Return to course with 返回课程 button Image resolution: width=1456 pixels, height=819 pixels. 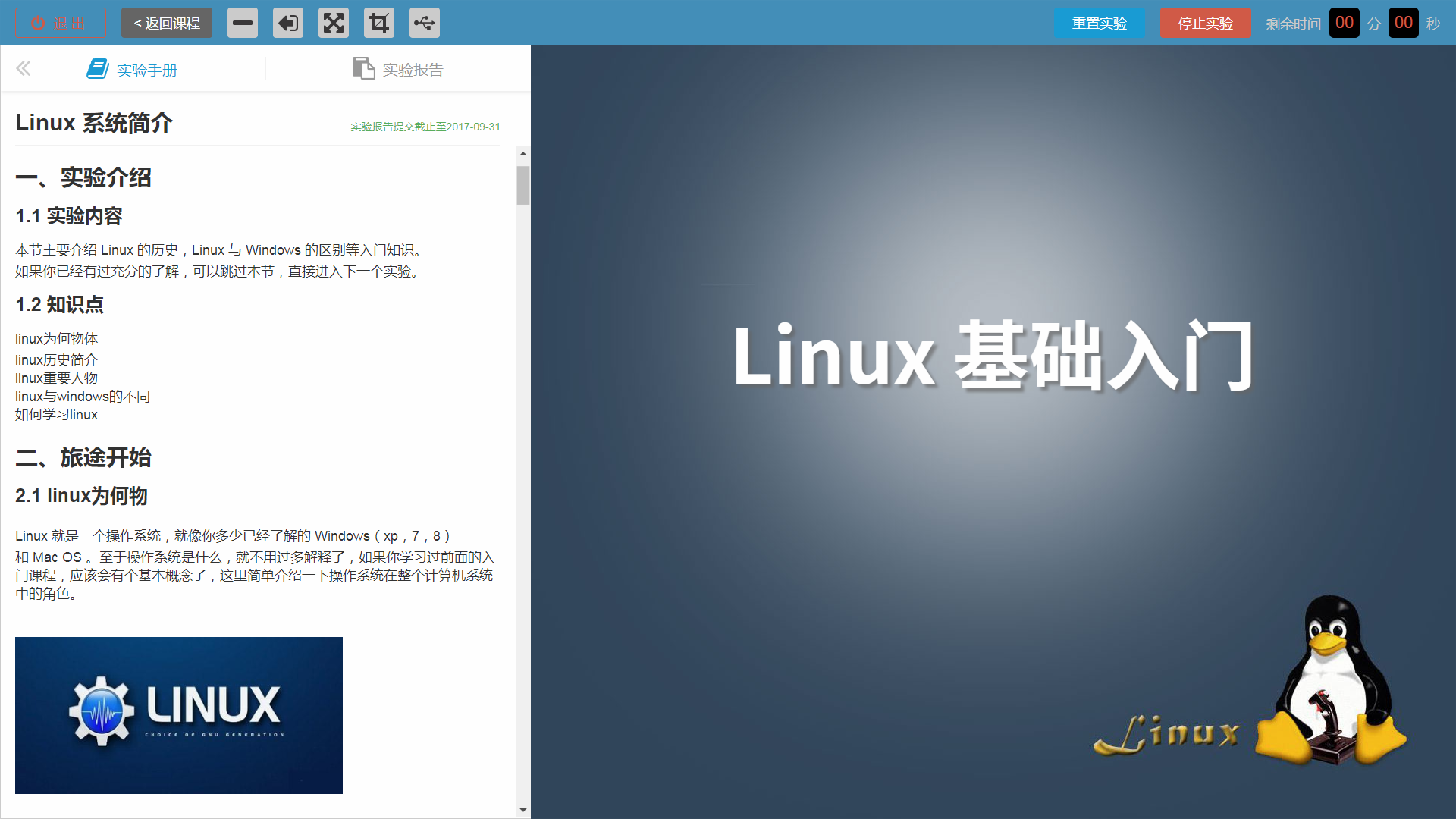coord(167,23)
